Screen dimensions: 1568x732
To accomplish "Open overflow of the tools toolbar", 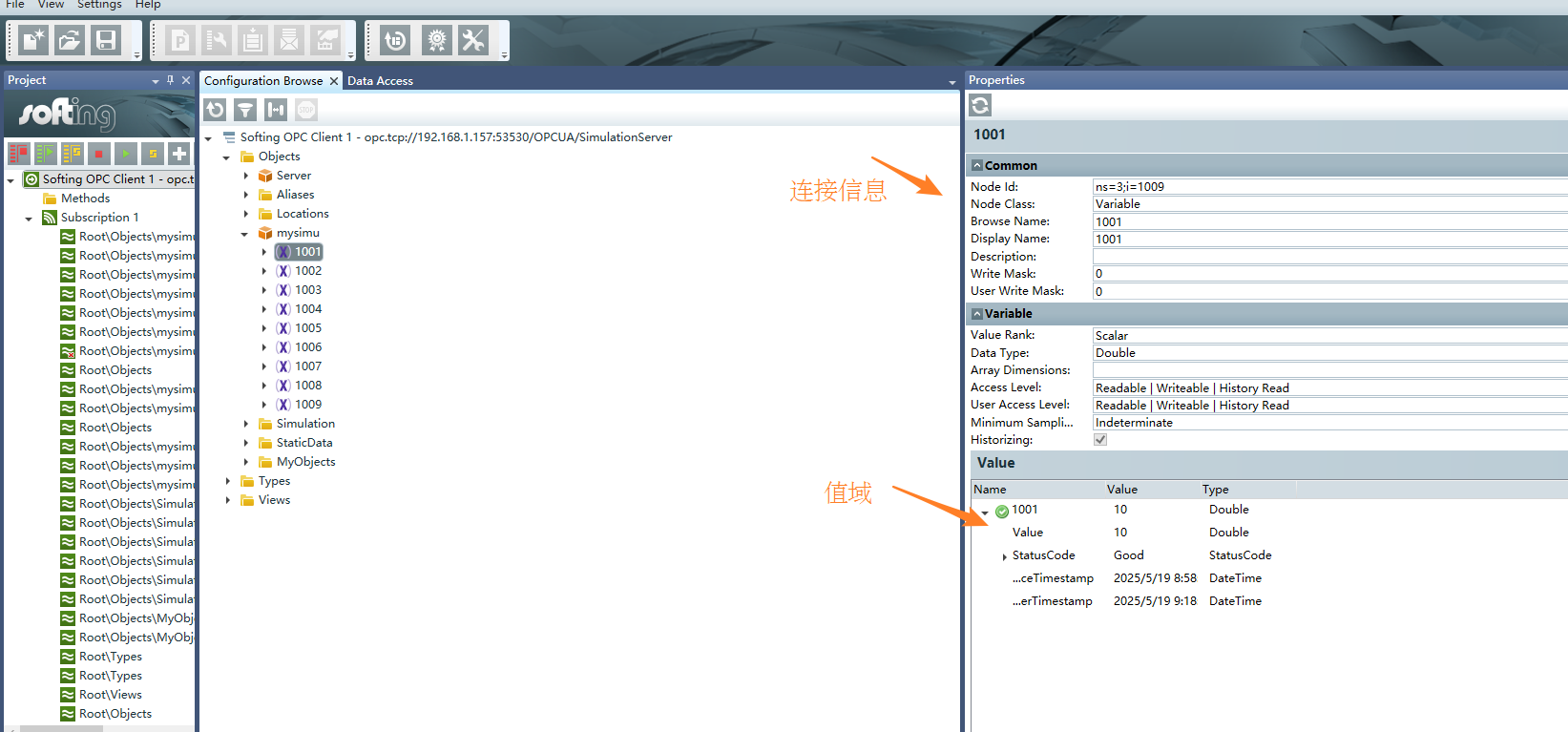I will point(504,55).
